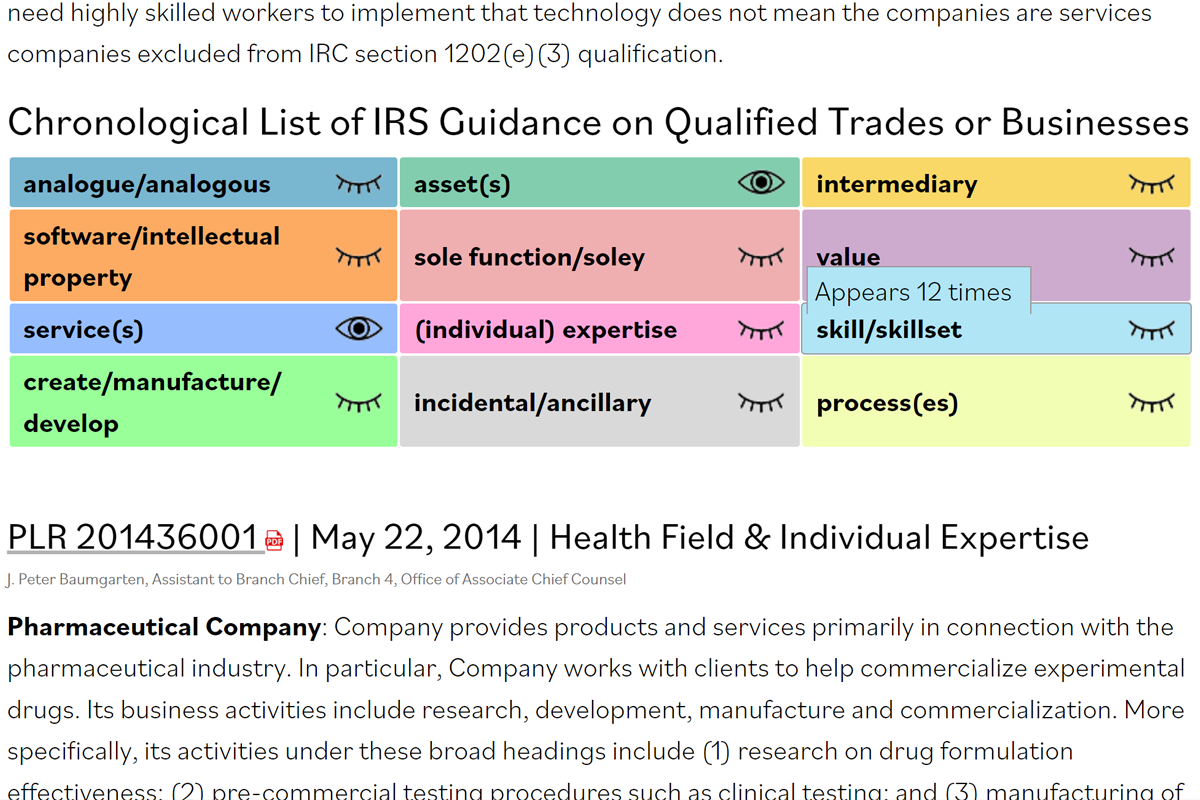Screen dimensions: 1200x800
Task: Click the eye icon beside "skill/skillset"
Action: (x=1151, y=328)
